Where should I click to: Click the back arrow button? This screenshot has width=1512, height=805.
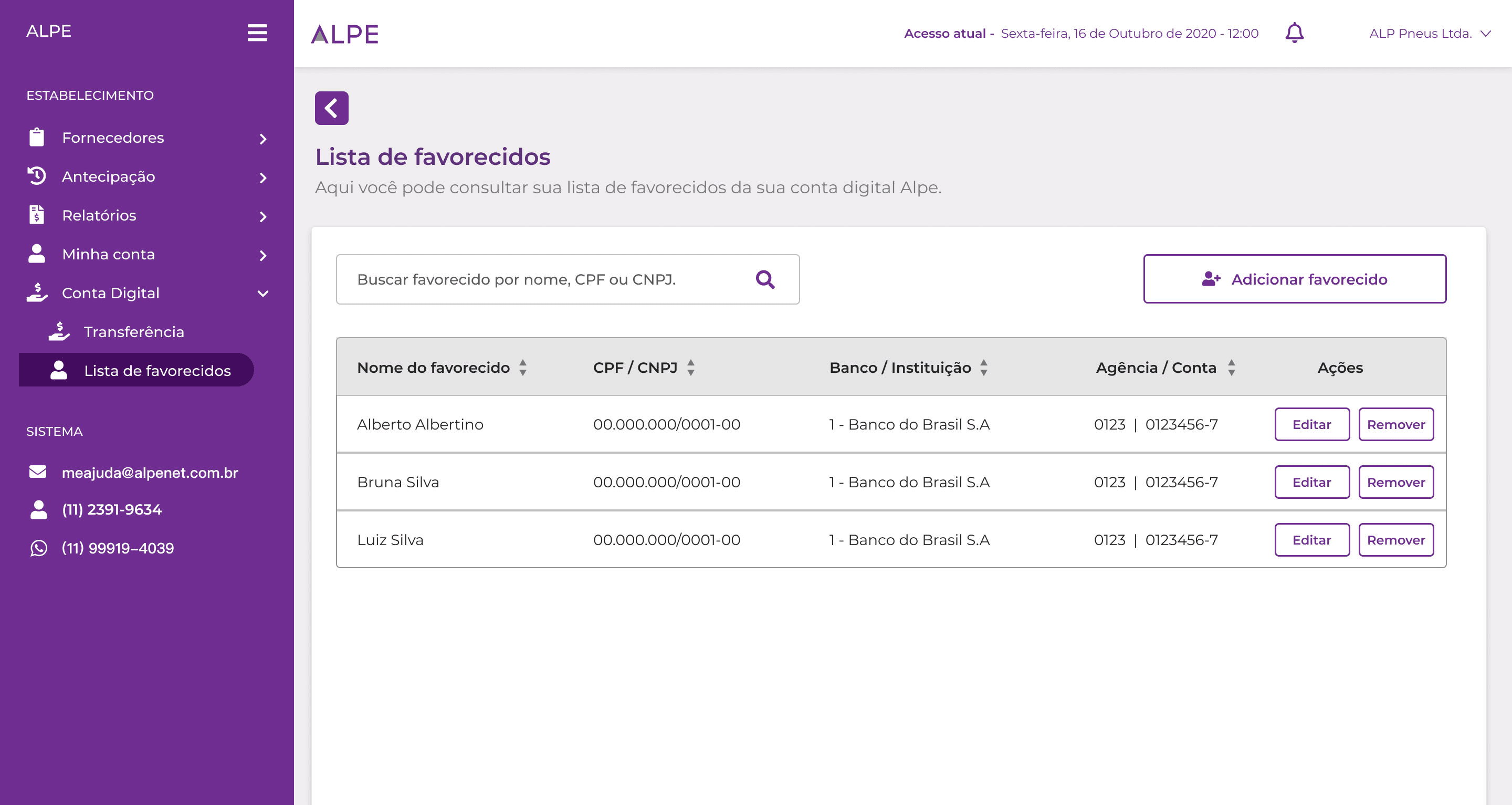(x=332, y=108)
